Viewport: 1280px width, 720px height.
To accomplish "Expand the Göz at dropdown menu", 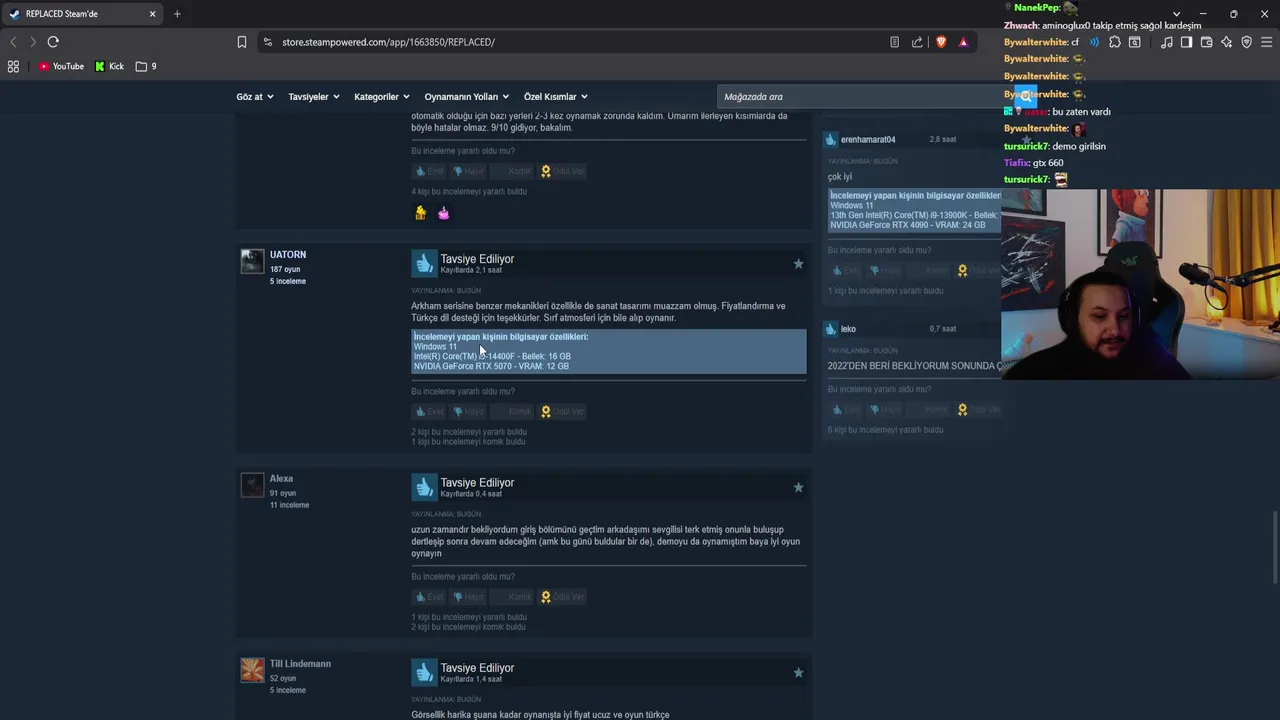I will pos(255,97).
